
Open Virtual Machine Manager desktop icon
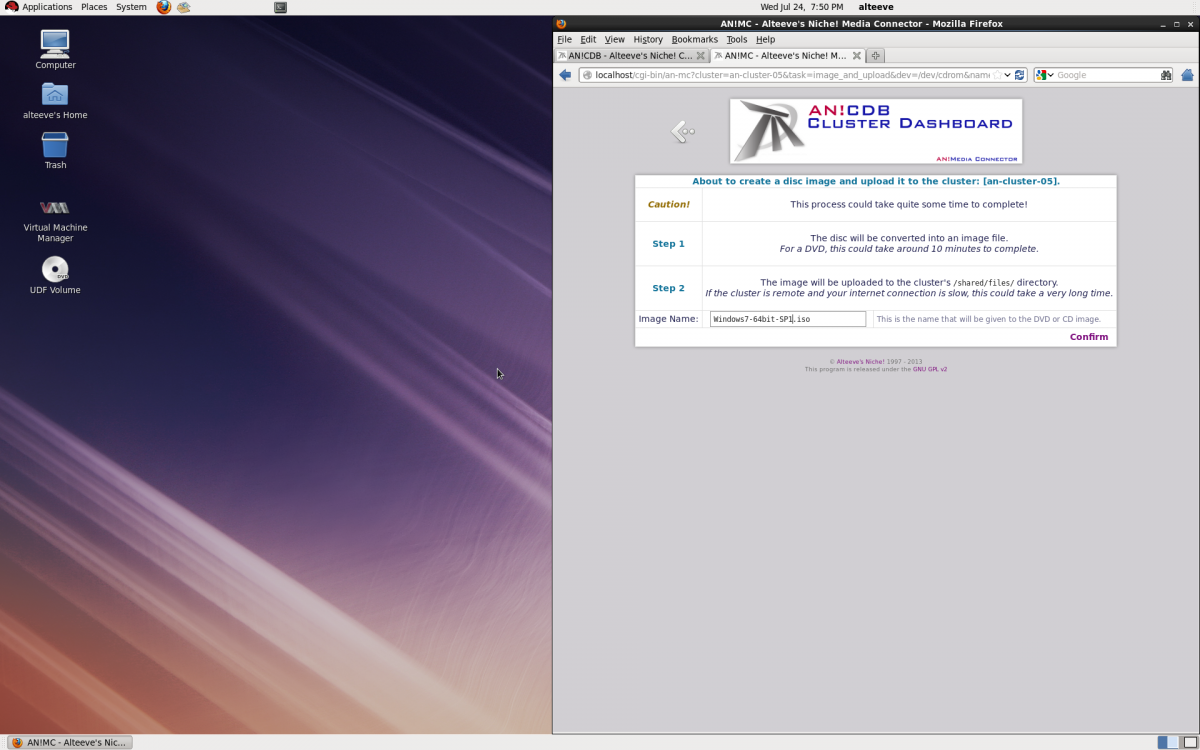pos(55,208)
